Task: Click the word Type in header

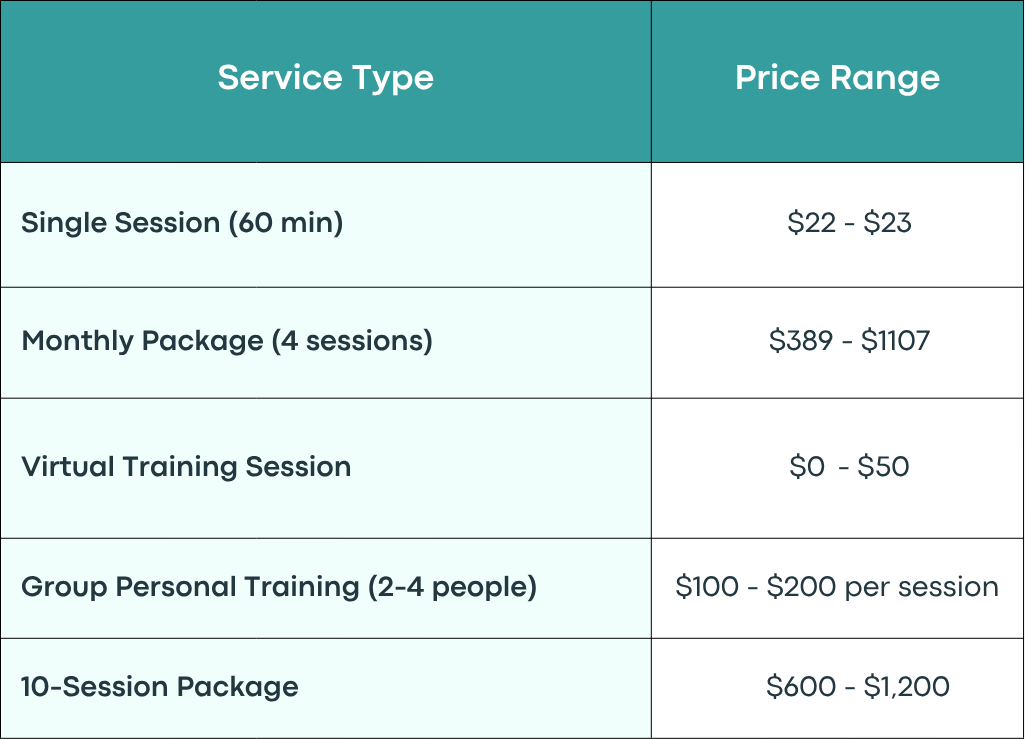Action: coord(393,80)
